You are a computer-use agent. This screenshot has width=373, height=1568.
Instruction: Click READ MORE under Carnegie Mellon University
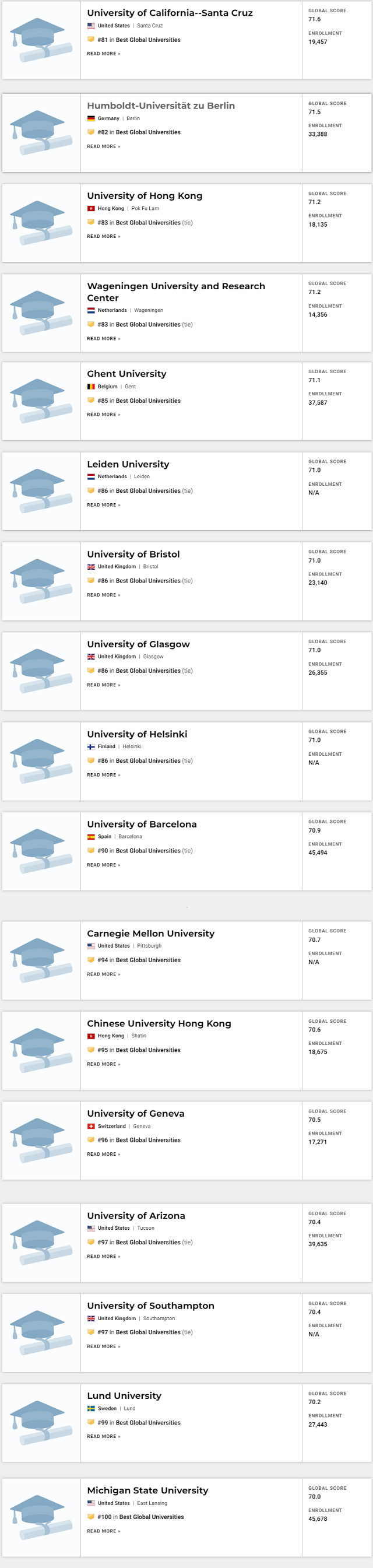pyautogui.click(x=100, y=974)
